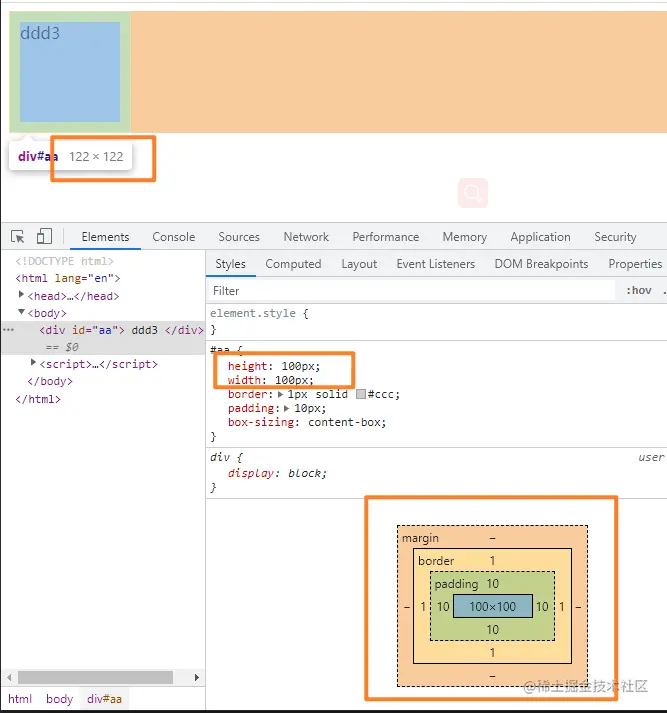Open the Sources tab
The width and height of the screenshot is (667, 713).
point(239,237)
